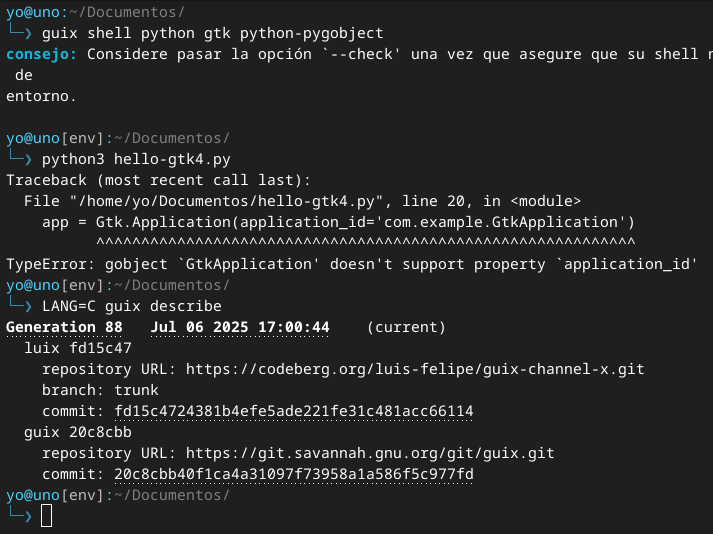
Task: Click the consejo hint label
Action: [x=41, y=54]
